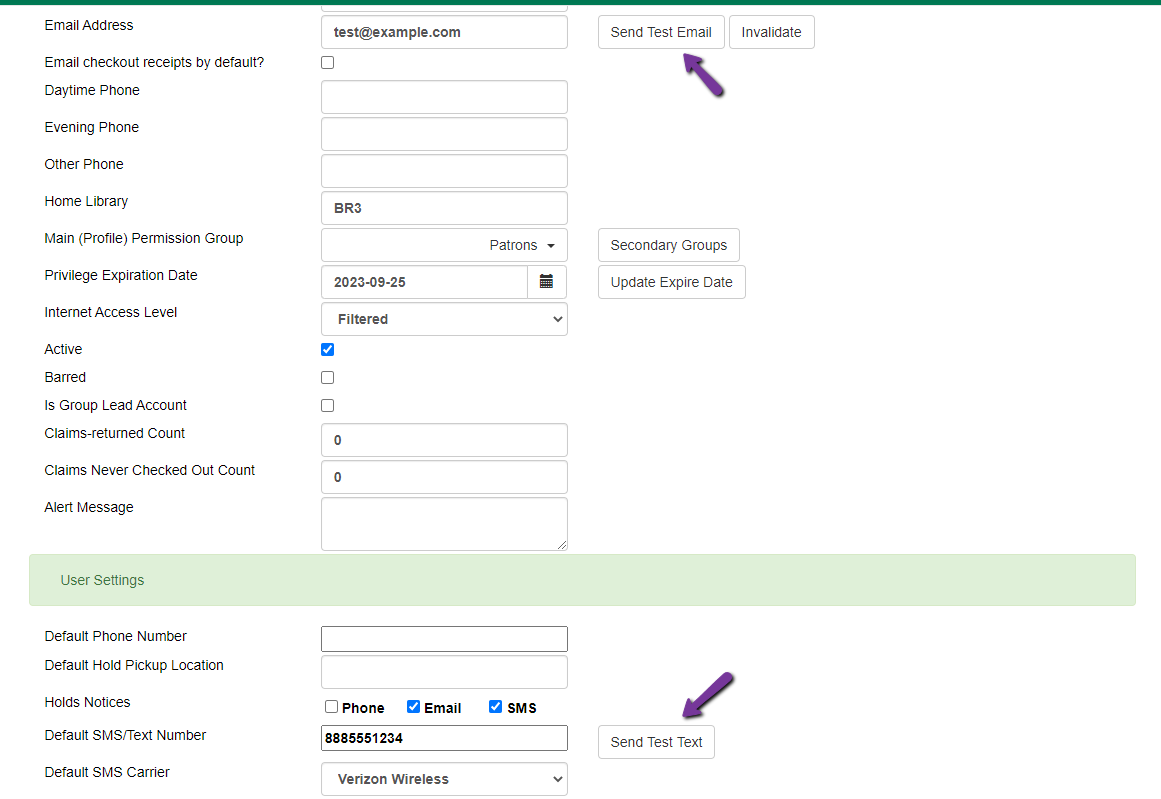Open Secondary Groups

point(669,245)
